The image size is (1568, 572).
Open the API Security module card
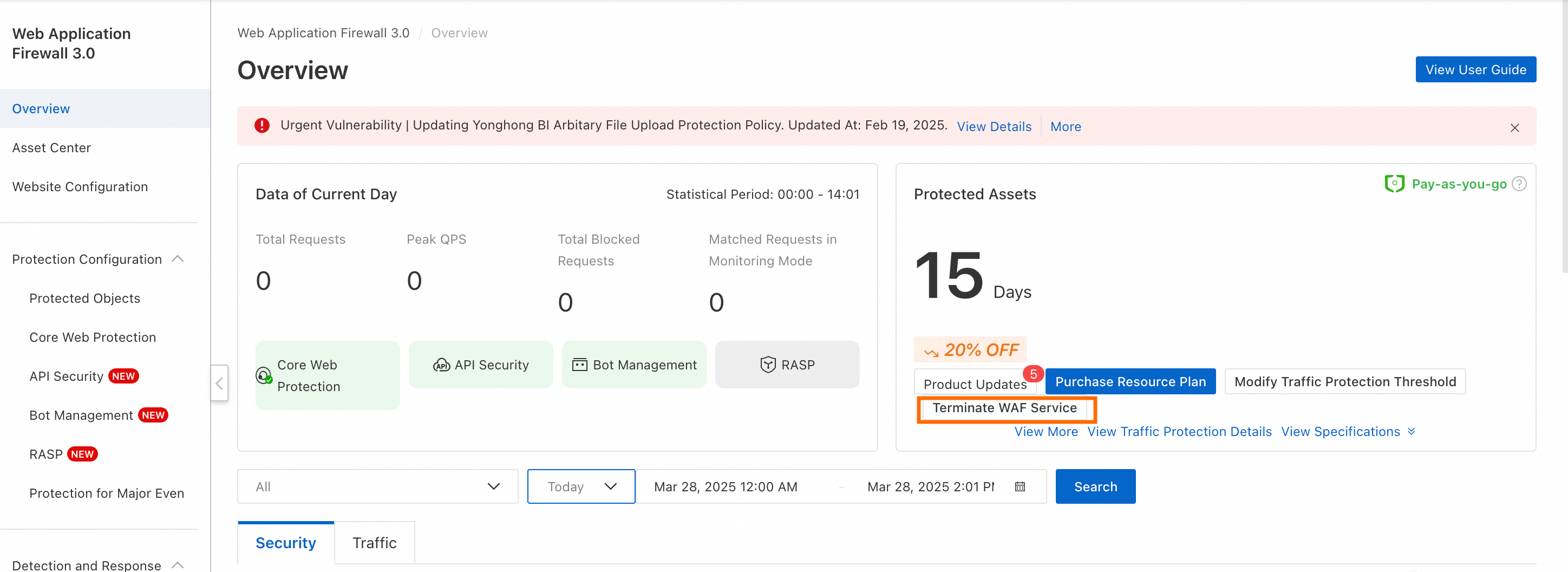(x=480, y=365)
